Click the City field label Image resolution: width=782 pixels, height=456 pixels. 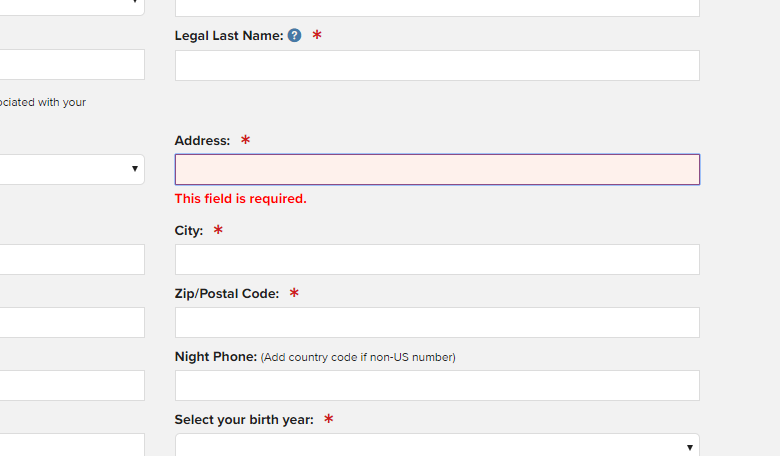[x=189, y=231]
